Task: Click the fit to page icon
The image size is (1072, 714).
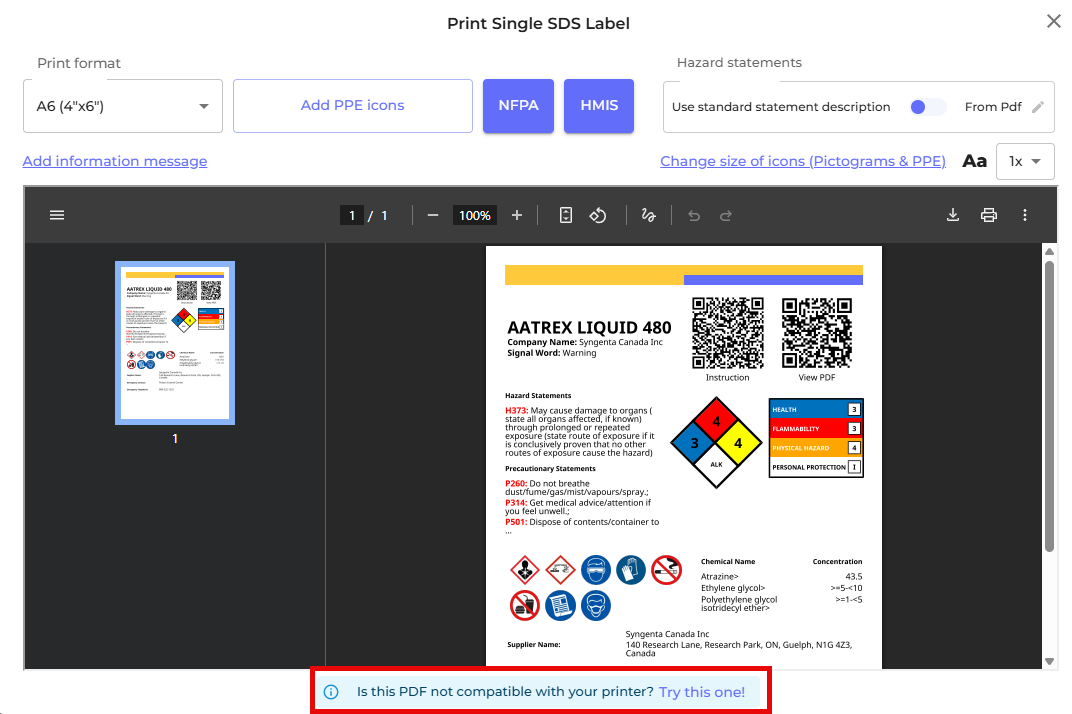Action: 565,215
